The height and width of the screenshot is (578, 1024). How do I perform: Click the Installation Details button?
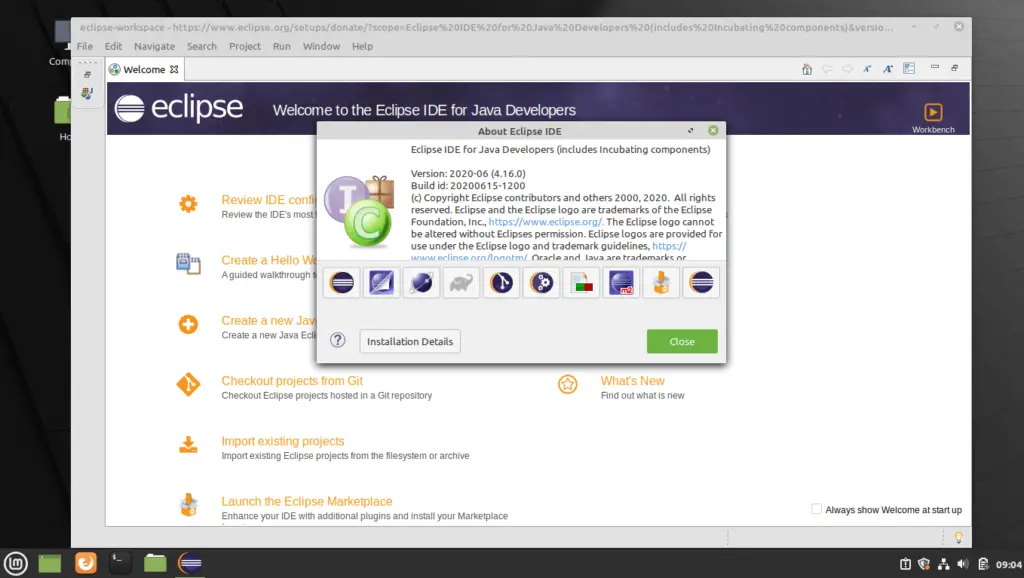409,341
